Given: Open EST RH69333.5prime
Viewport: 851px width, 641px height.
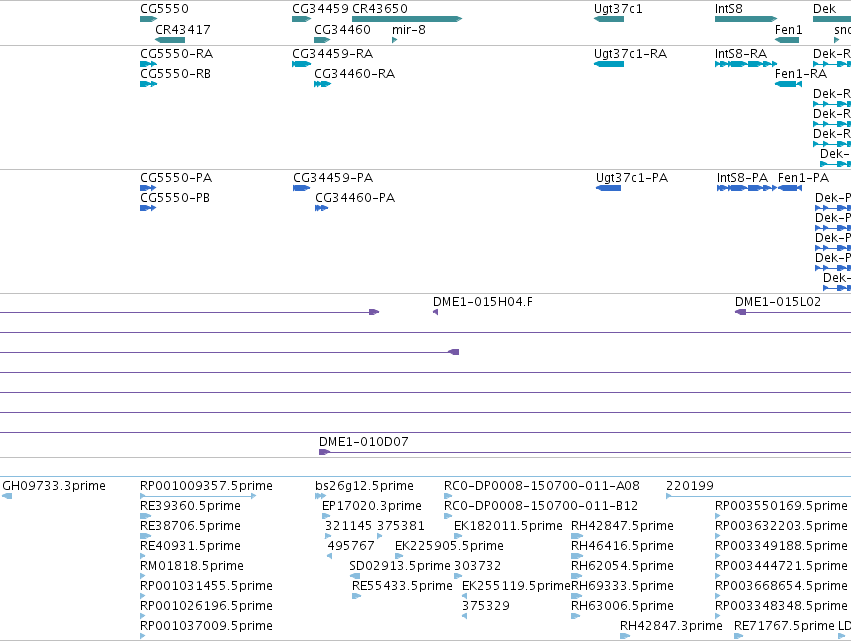Looking at the screenshot, I should (x=623, y=586).
